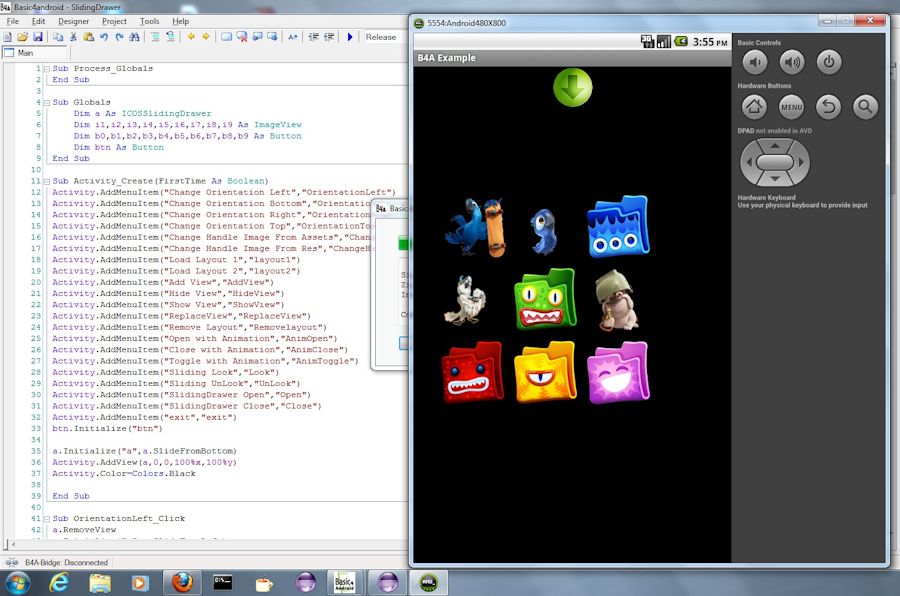This screenshot has height=596, width=900.
Task: Click the emulator power button
Action: [x=829, y=62]
